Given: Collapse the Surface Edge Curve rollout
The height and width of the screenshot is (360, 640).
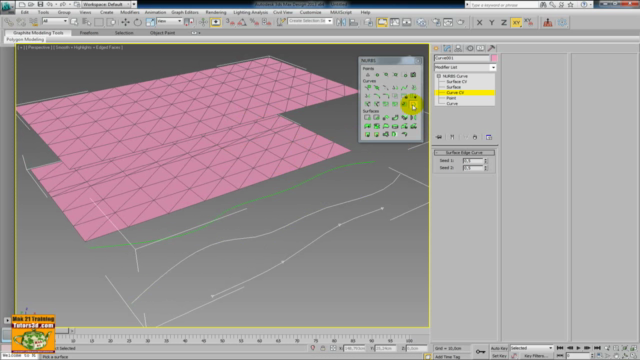Looking at the screenshot, I should pos(464,153).
